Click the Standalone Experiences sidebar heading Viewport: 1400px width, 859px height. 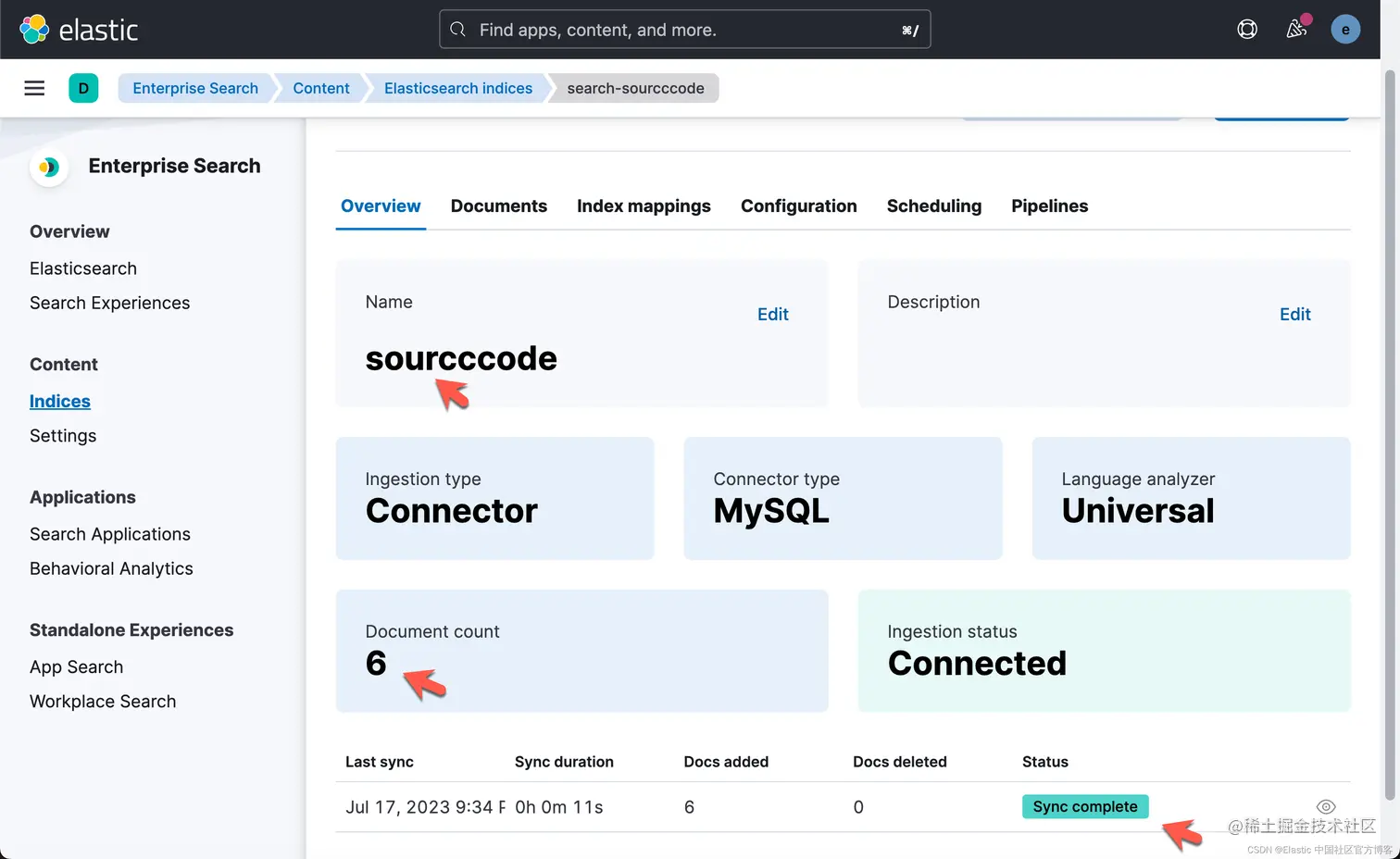click(131, 629)
